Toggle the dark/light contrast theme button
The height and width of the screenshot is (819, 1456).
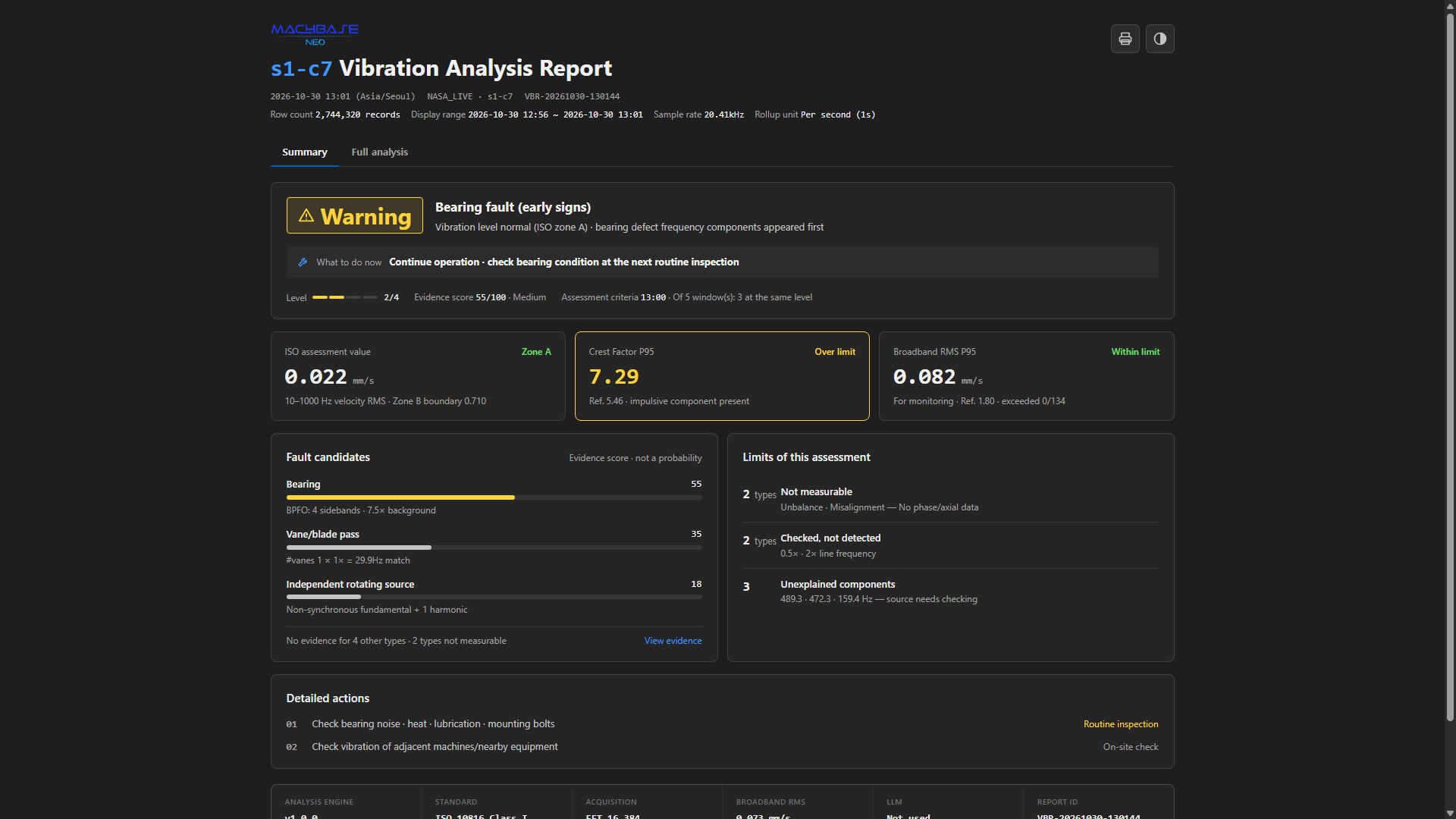pos(1160,39)
